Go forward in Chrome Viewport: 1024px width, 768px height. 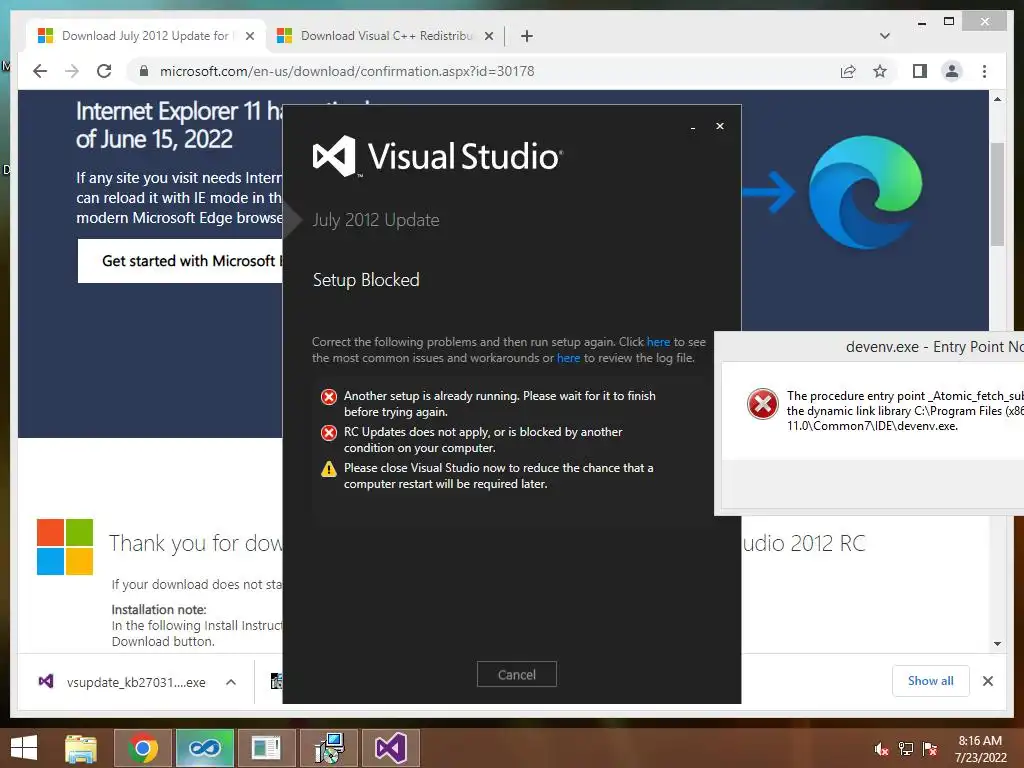[72, 71]
